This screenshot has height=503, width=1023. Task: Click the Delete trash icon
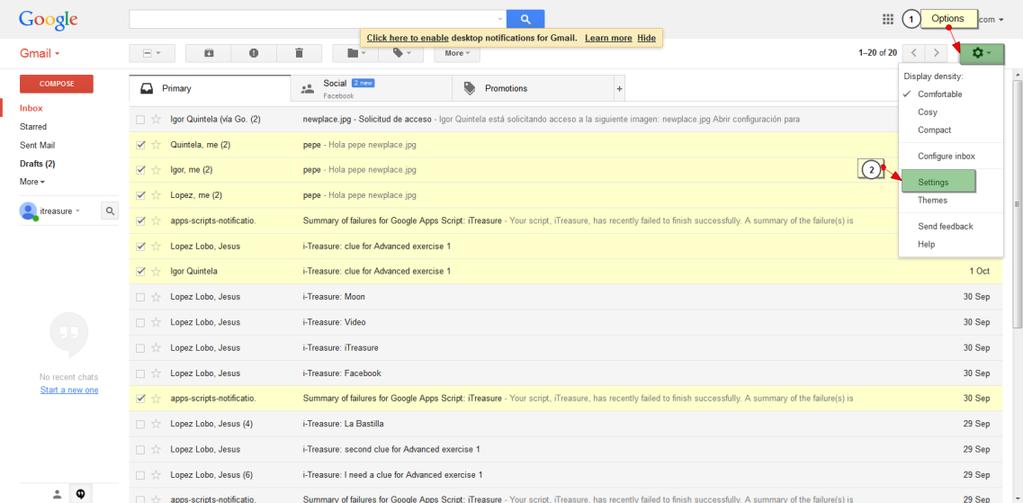299,53
